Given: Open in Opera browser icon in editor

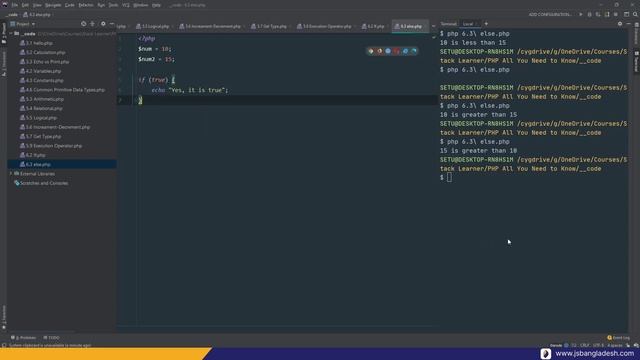Looking at the screenshot, I should (x=397, y=51).
